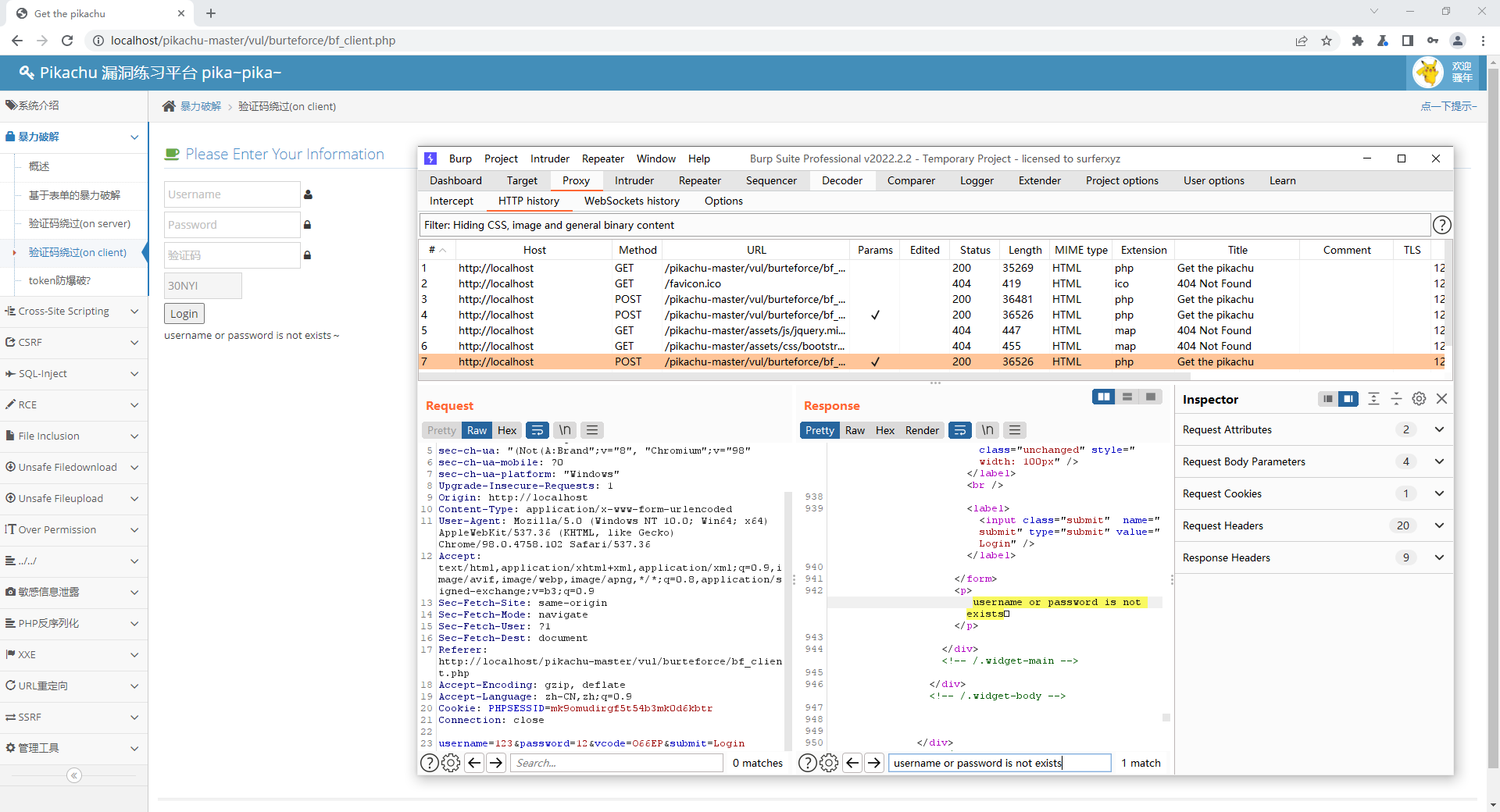Open search settings gear in Request panel
This screenshot has height=812, width=1500.
[451, 763]
